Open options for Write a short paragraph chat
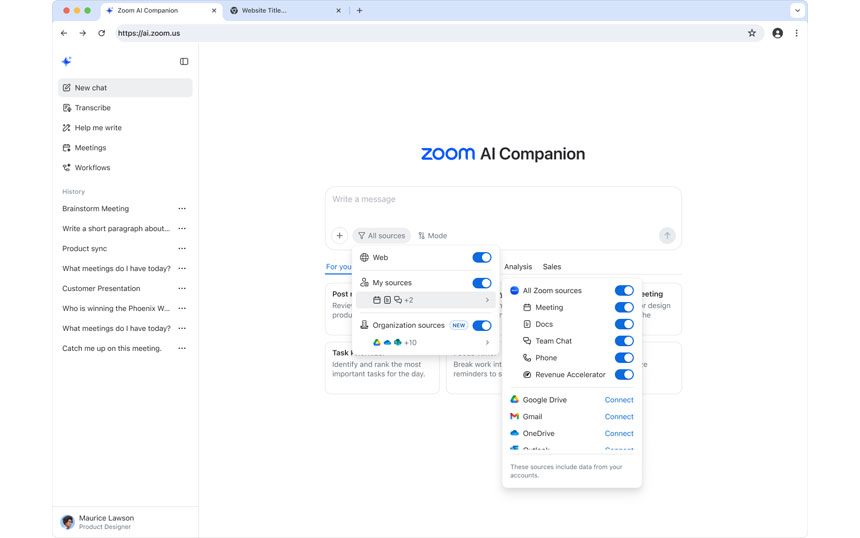The width and height of the screenshot is (860, 538). [182, 229]
